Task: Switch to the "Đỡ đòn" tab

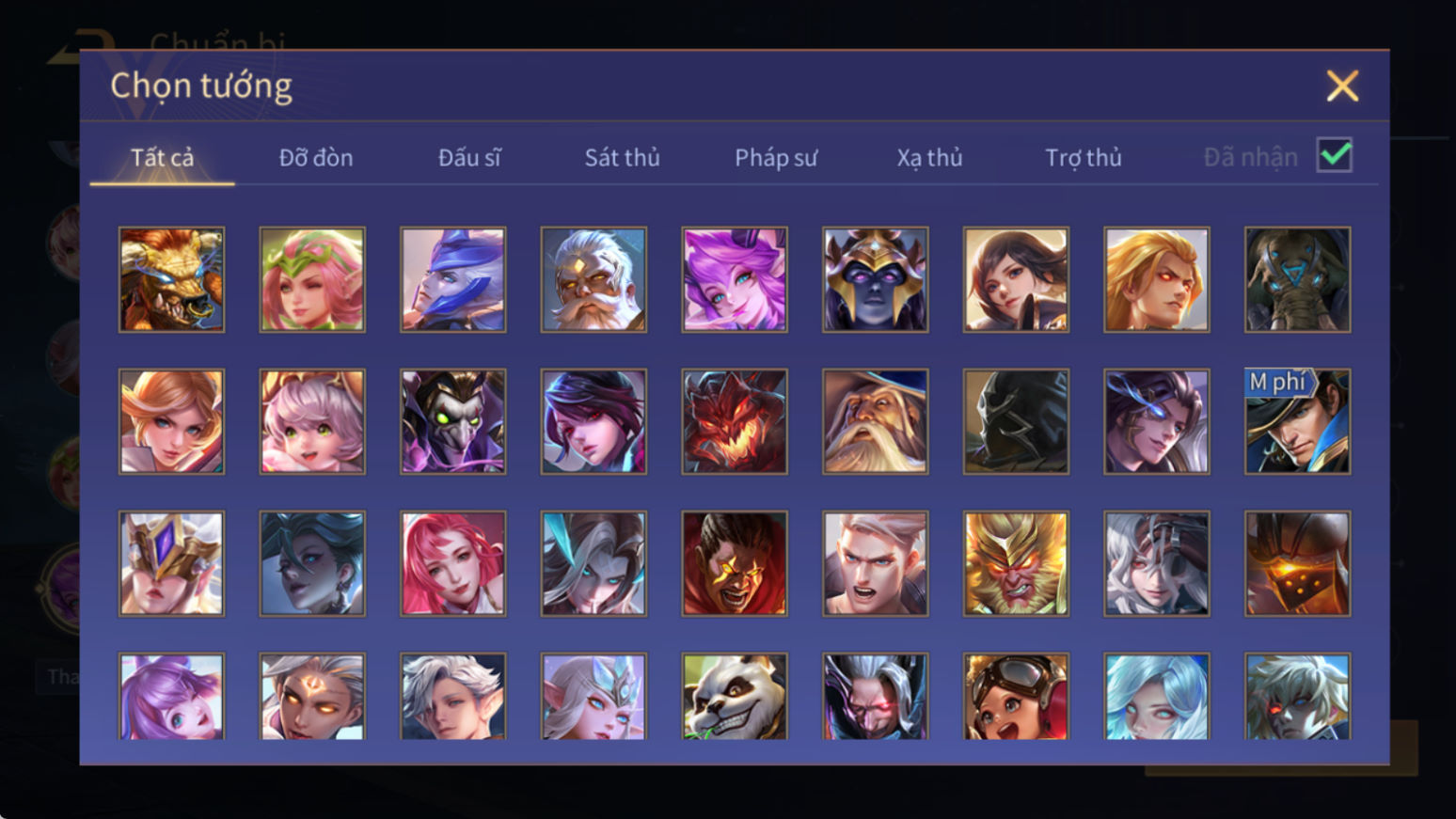Action: (316, 158)
